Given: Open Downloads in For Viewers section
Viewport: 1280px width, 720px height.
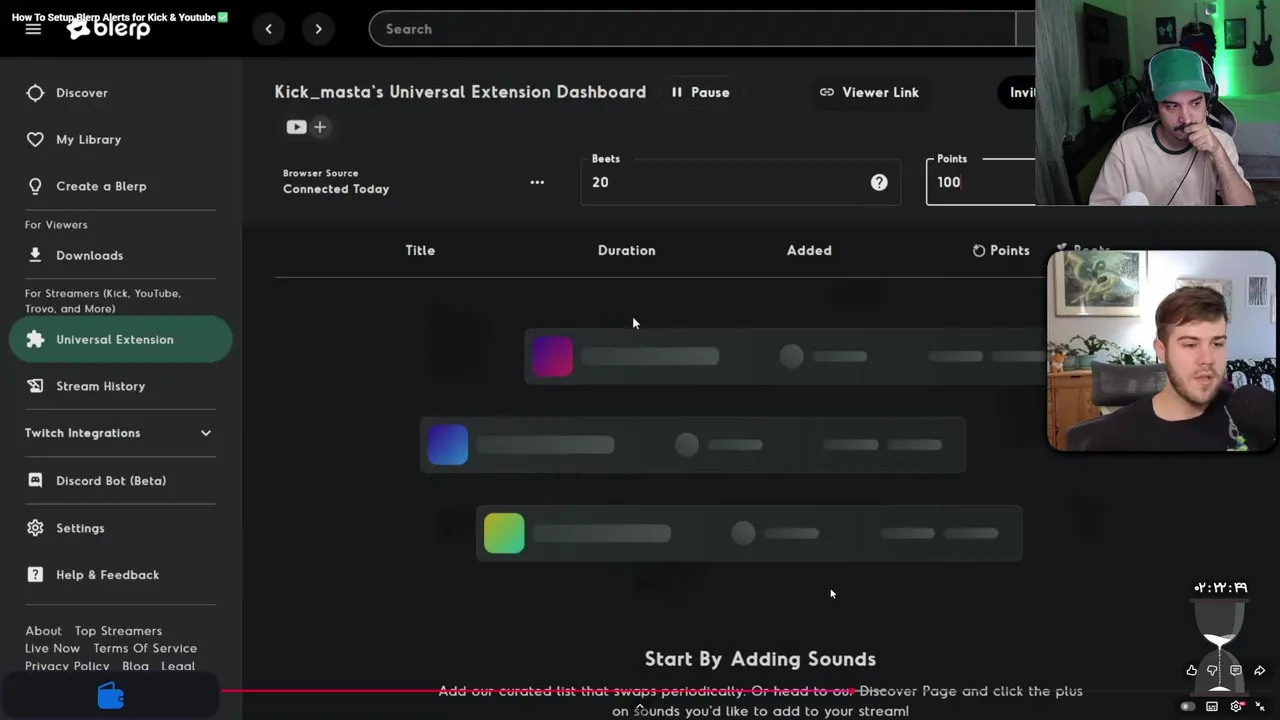Looking at the screenshot, I should click(89, 255).
